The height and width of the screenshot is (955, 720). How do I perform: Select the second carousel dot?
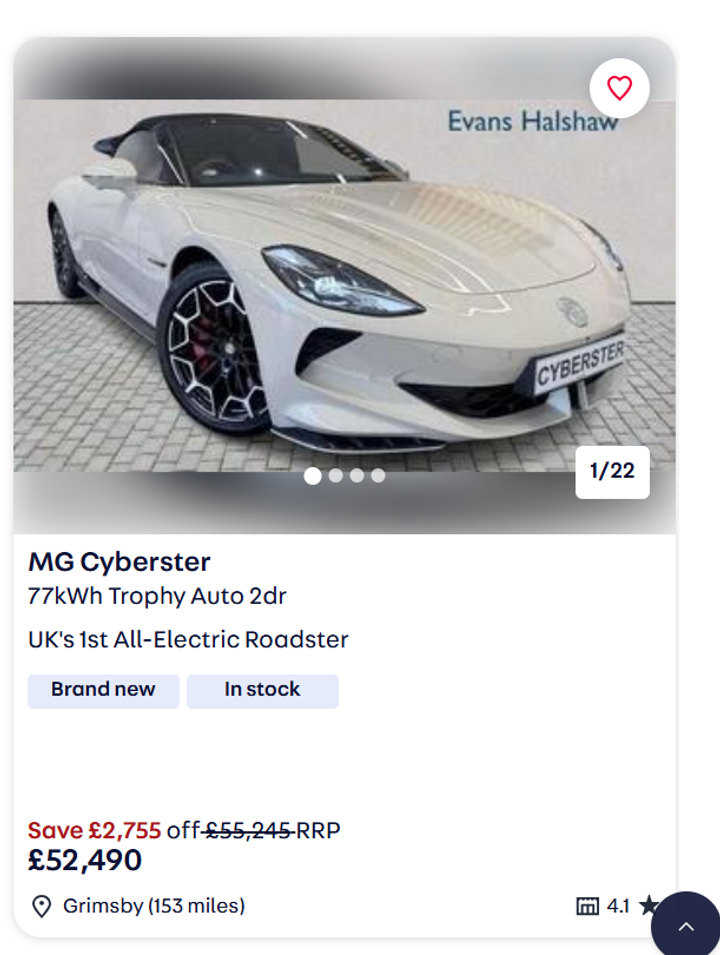(336, 476)
